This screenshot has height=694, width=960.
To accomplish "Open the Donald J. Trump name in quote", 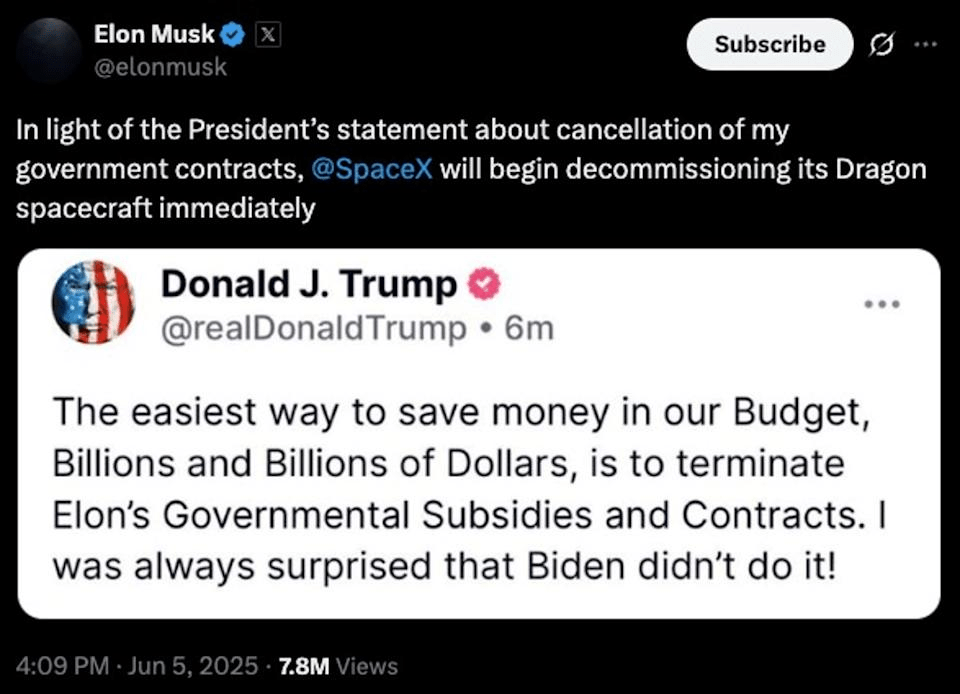I will (308, 285).
